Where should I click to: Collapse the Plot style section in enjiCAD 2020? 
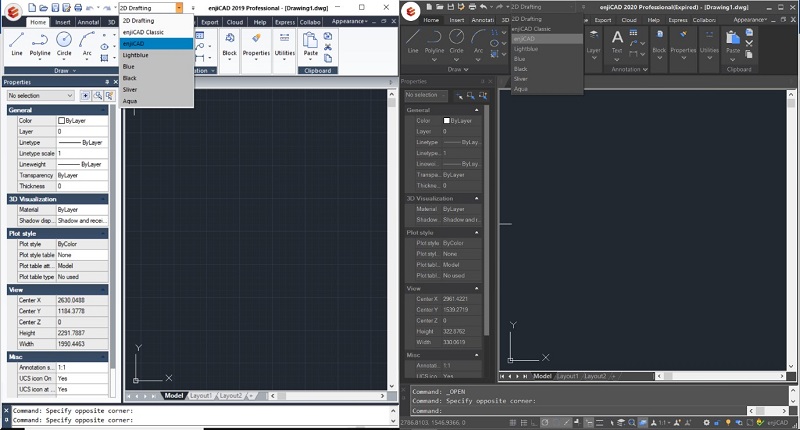point(477,232)
